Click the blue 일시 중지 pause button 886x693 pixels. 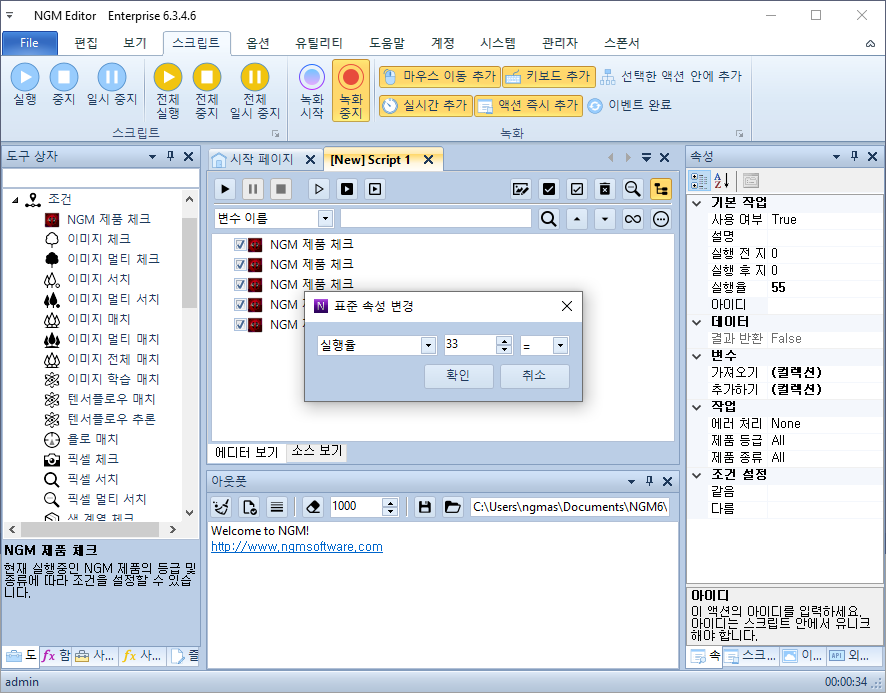[111, 84]
